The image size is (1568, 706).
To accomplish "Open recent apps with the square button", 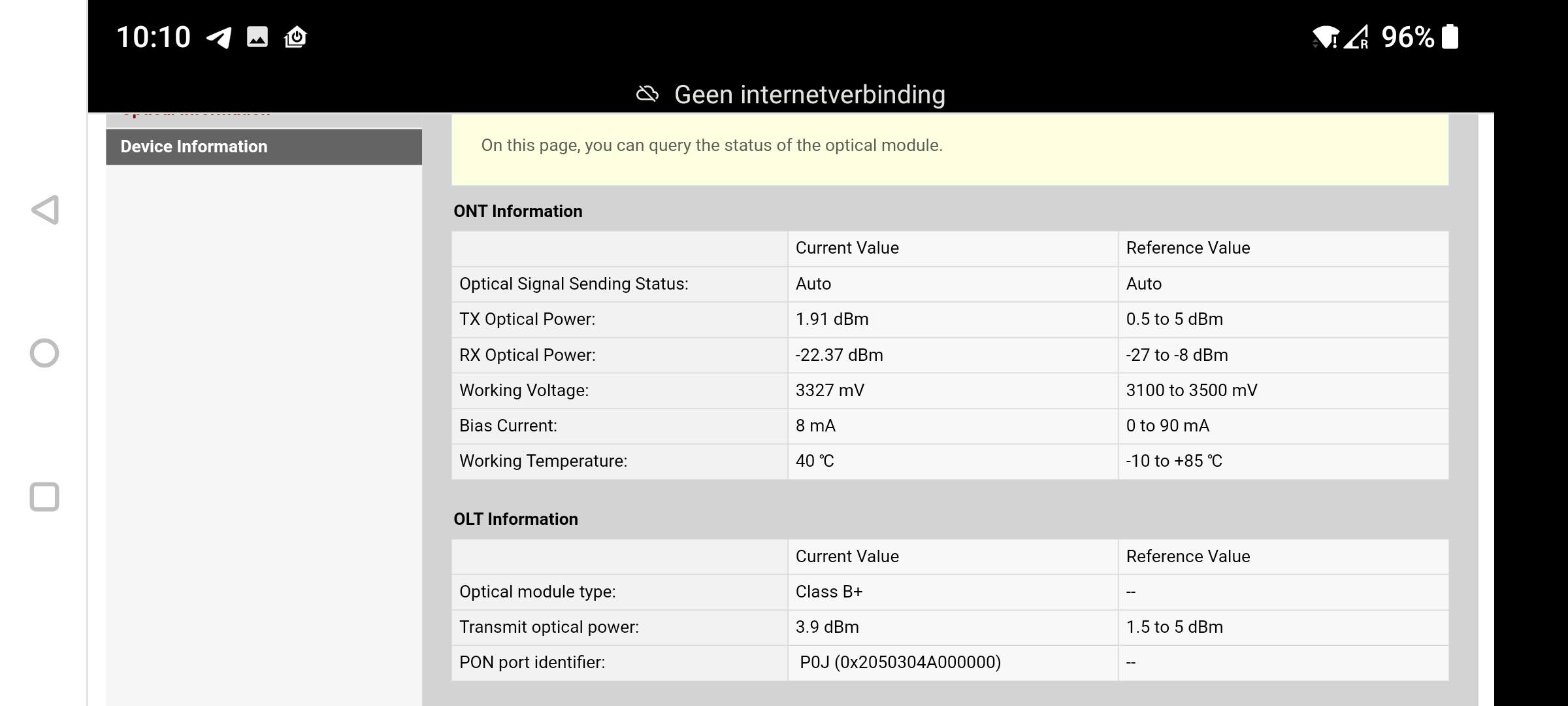I will (x=44, y=497).
